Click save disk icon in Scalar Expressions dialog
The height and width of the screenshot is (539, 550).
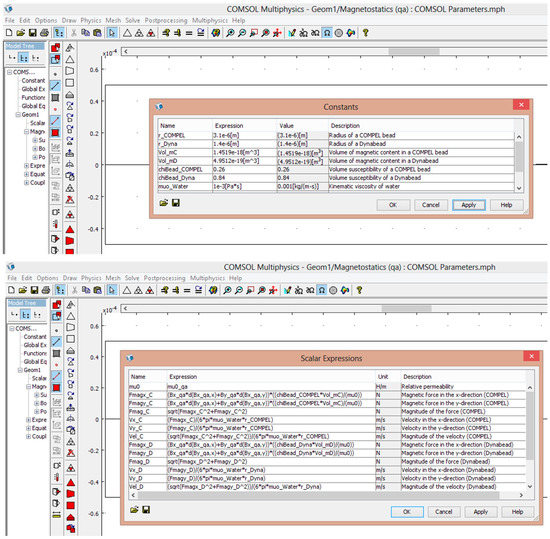click(146, 510)
